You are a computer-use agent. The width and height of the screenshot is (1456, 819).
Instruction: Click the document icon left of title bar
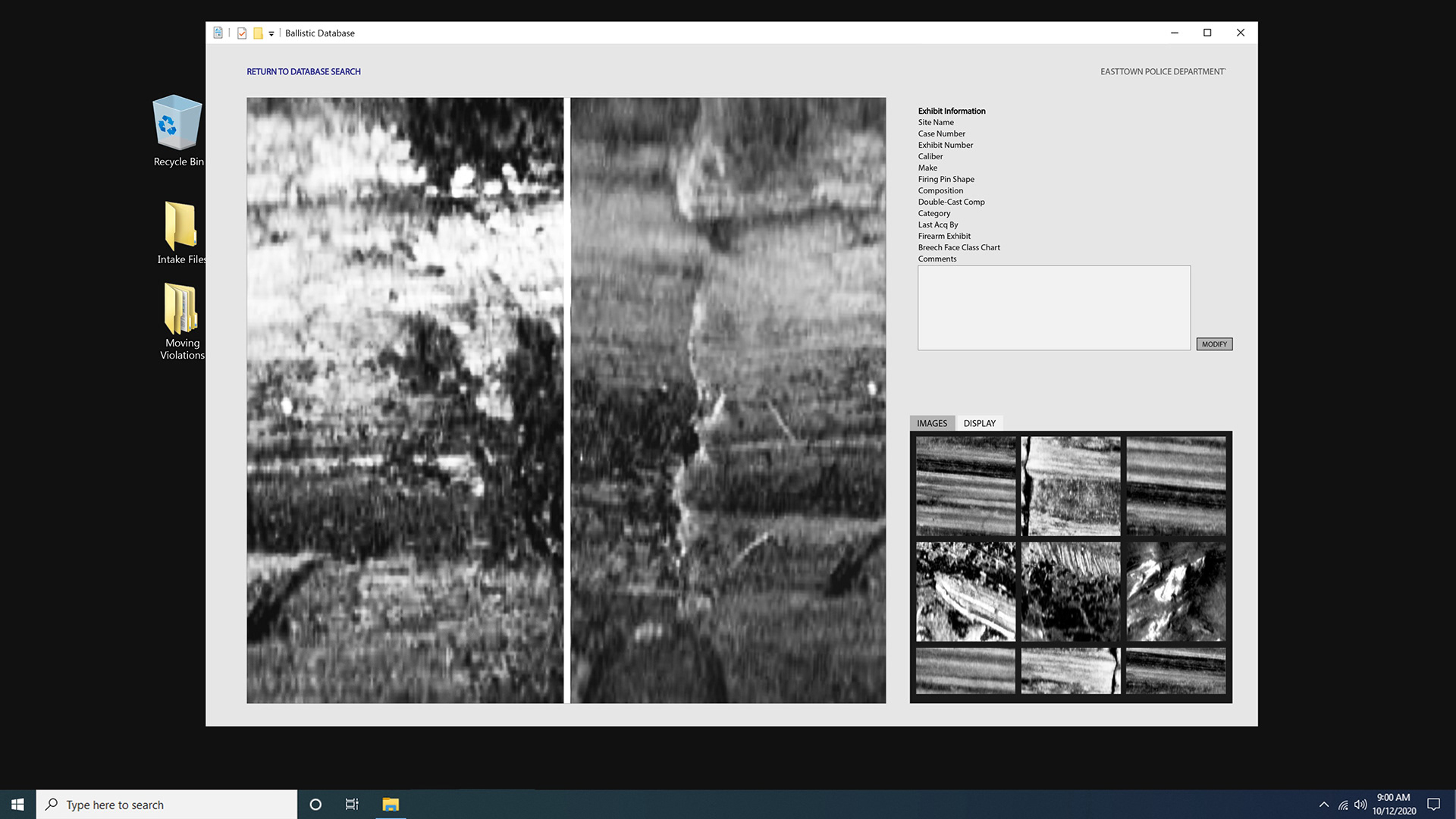[218, 33]
